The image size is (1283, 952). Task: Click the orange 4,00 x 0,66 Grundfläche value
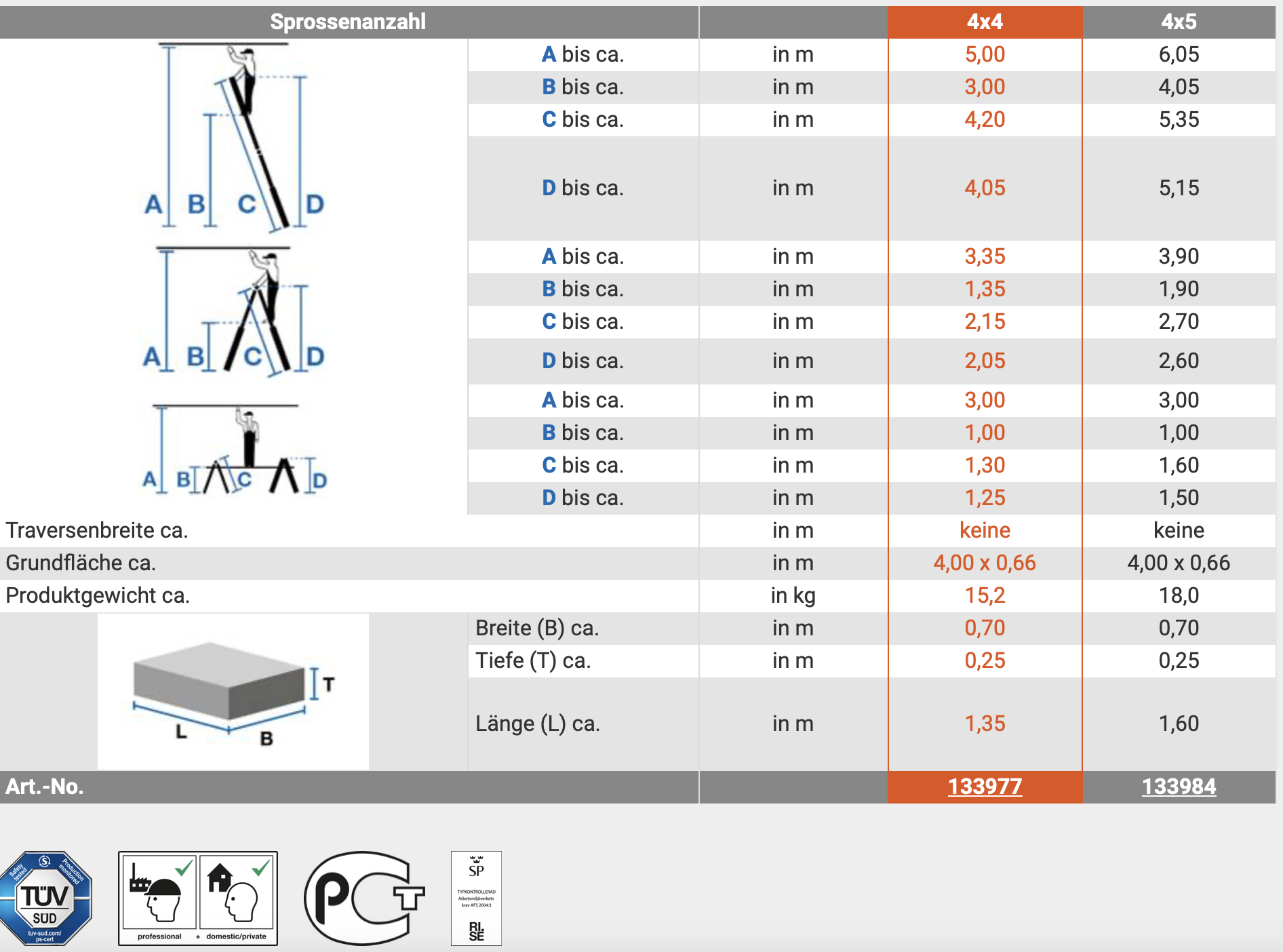pyautogui.click(x=985, y=563)
